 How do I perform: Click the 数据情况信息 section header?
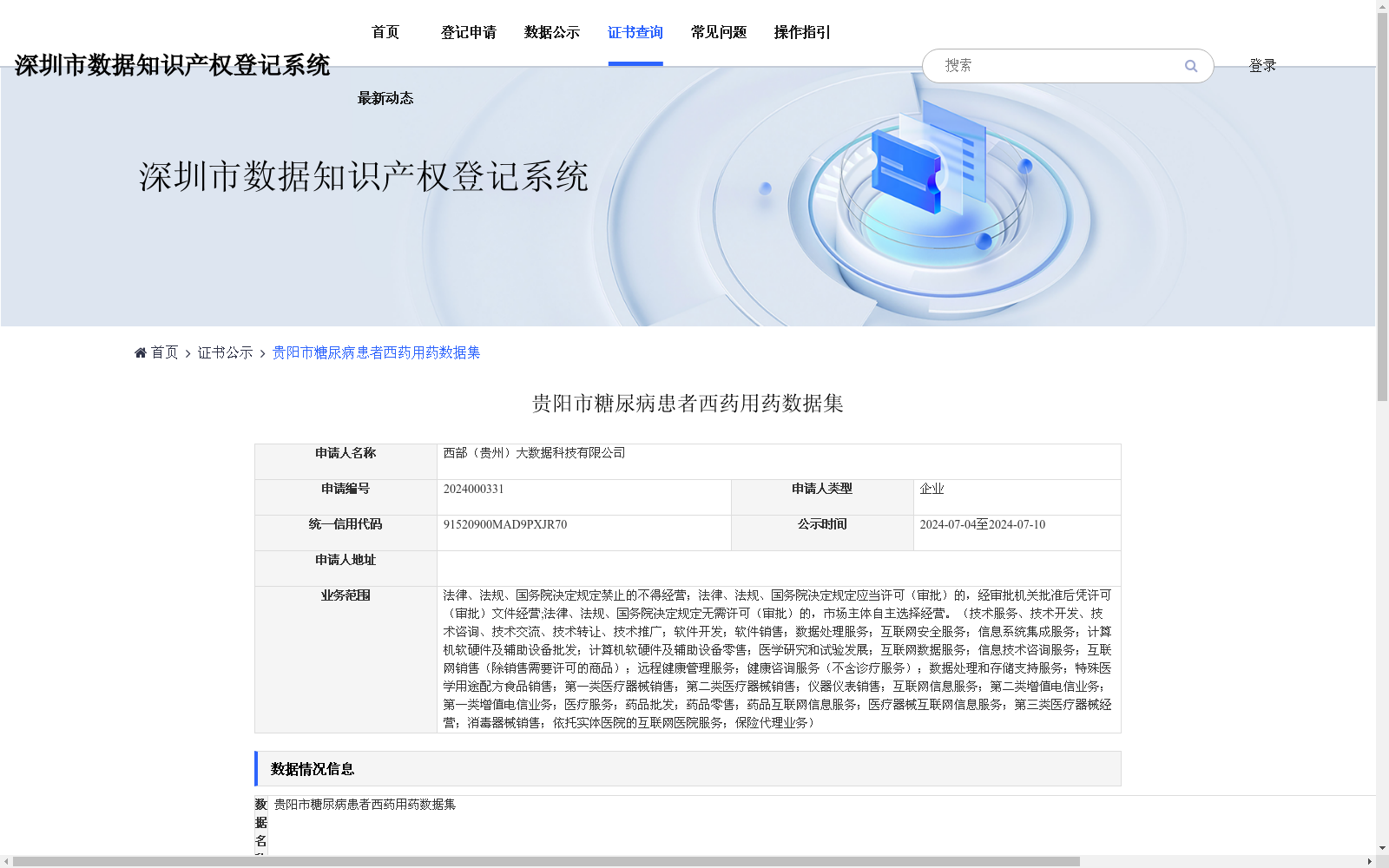pyautogui.click(x=688, y=769)
